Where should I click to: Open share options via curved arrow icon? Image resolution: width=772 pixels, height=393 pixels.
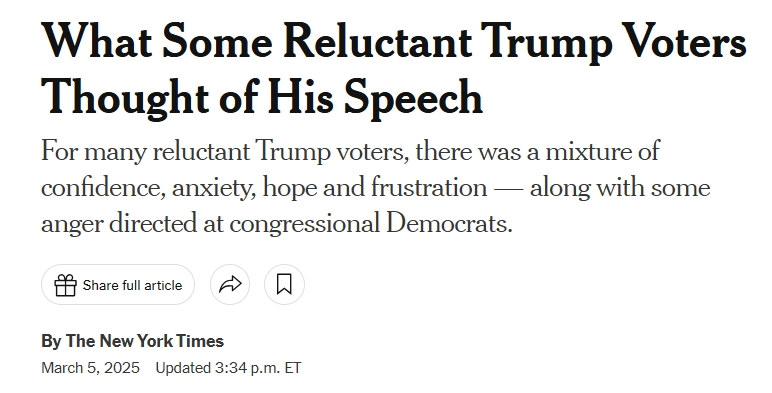pyautogui.click(x=230, y=285)
